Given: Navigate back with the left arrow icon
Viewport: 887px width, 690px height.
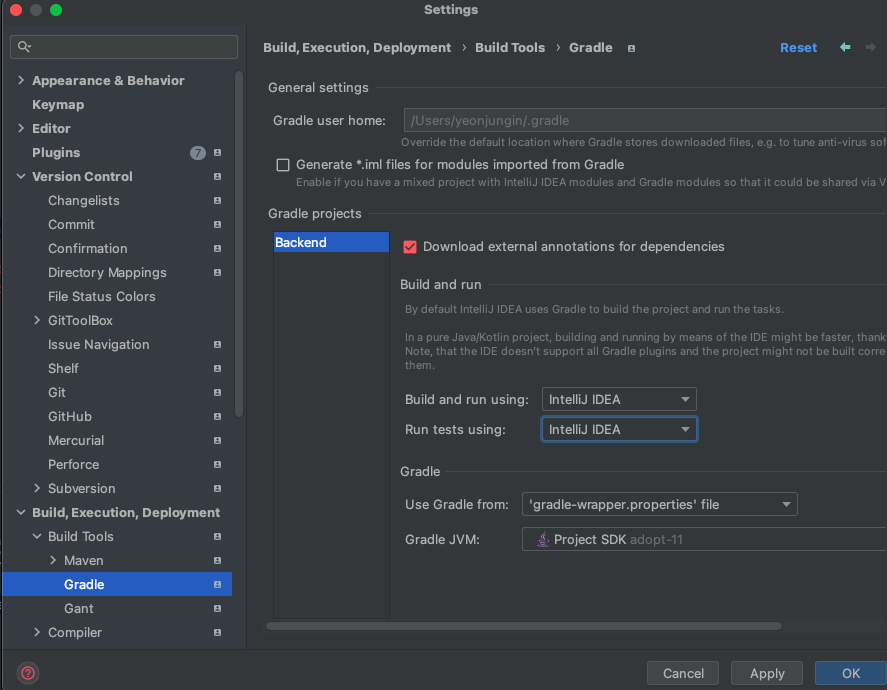Looking at the screenshot, I should 845,48.
